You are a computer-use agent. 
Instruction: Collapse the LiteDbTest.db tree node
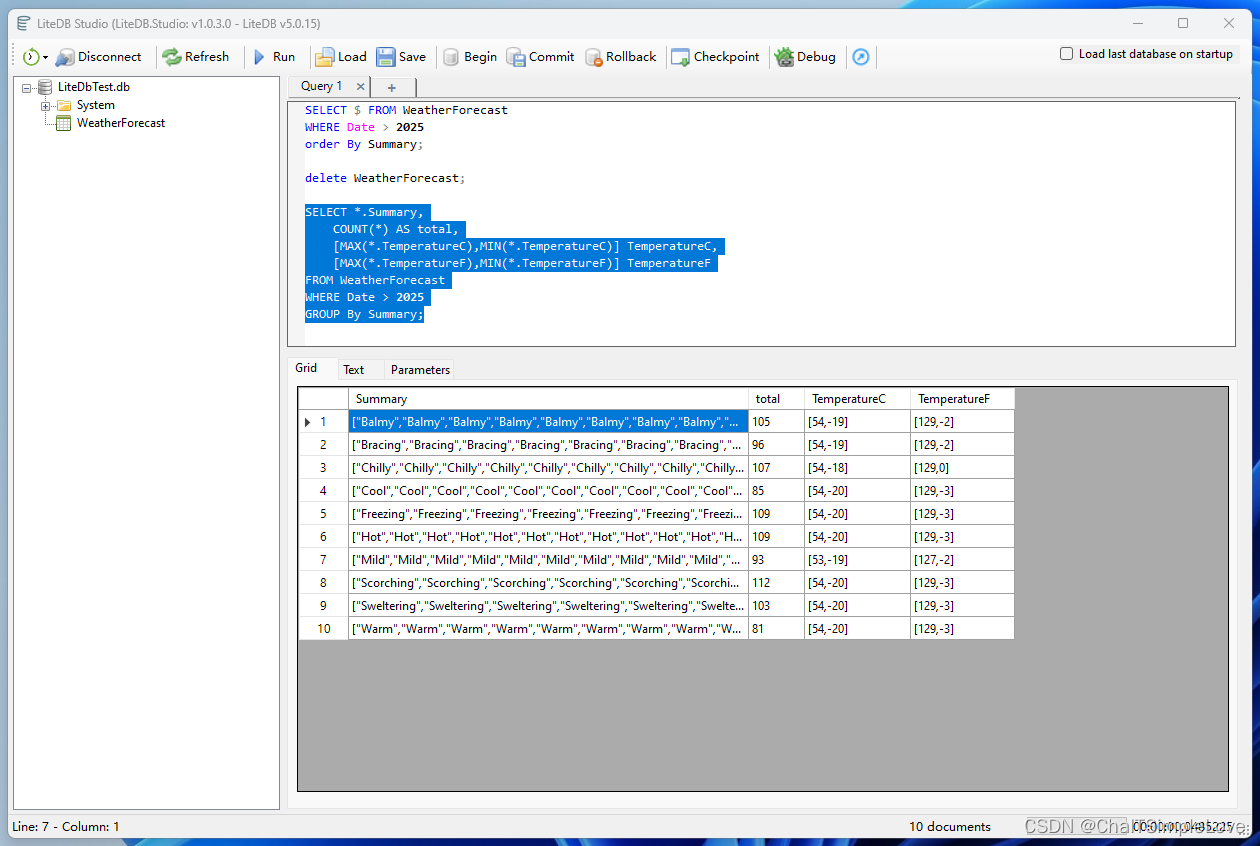coord(27,88)
